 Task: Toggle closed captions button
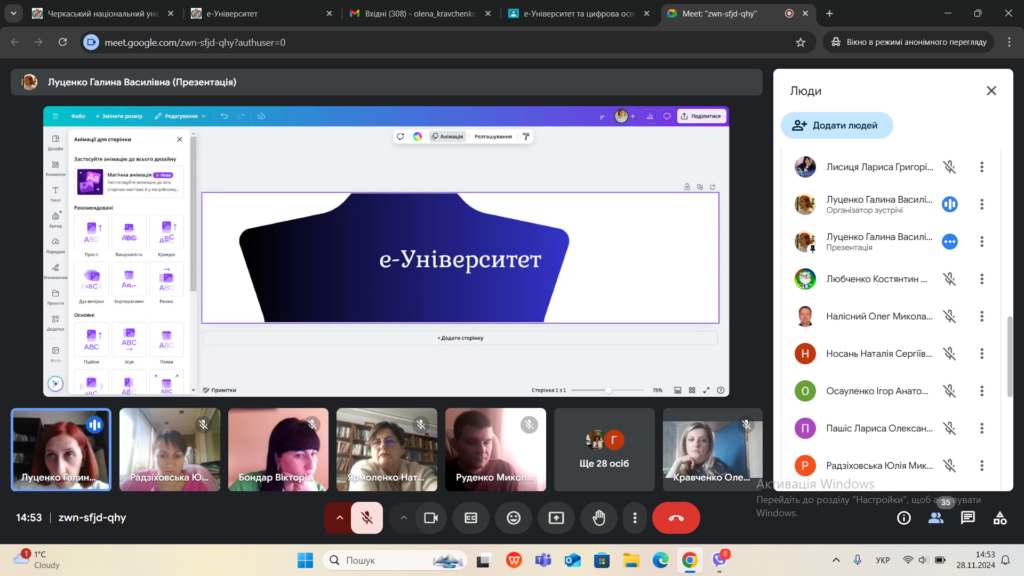pyautogui.click(x=471, y=518)
